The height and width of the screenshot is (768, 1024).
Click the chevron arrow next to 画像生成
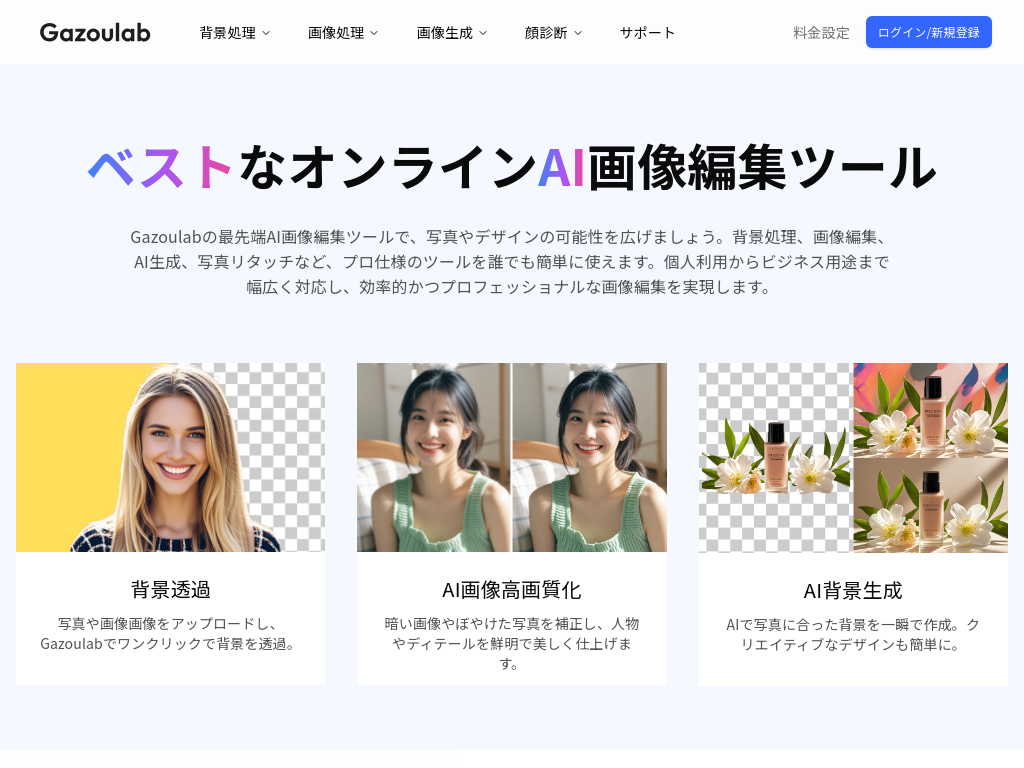point(483,33)
